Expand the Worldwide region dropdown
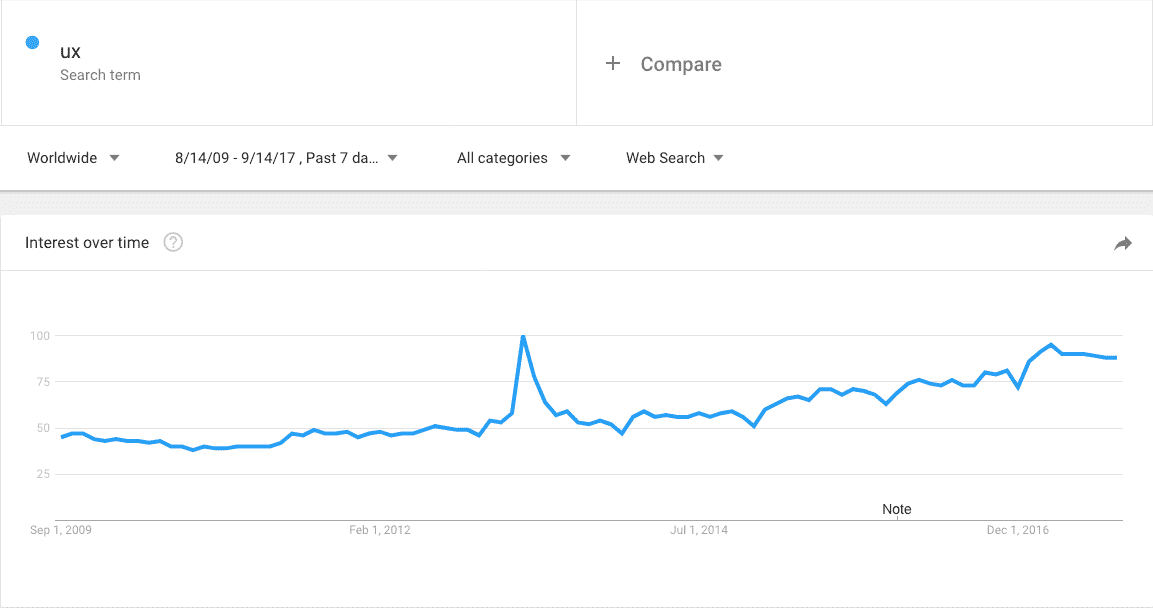1153x608 pixels. pyautogui.click(x=73, y=158)
